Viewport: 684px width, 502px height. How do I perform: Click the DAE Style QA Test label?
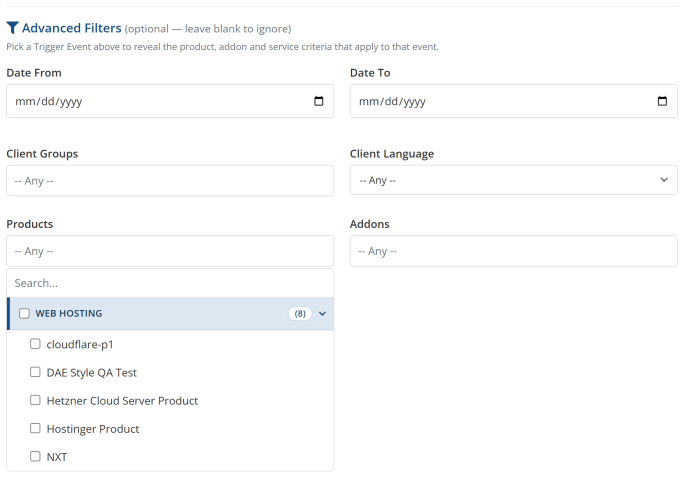(92, 372)
